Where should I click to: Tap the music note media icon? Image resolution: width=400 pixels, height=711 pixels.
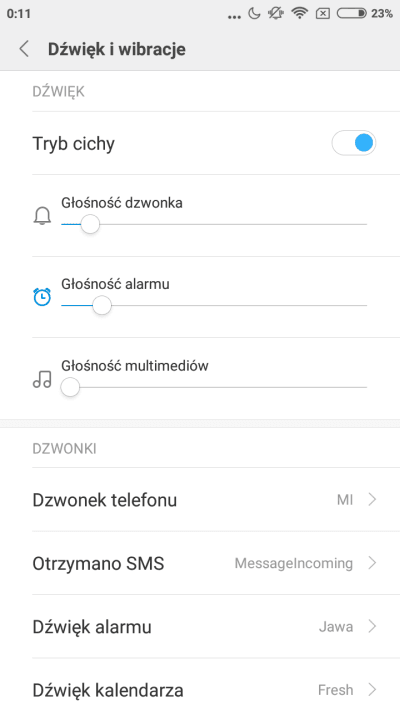(42, 379)
